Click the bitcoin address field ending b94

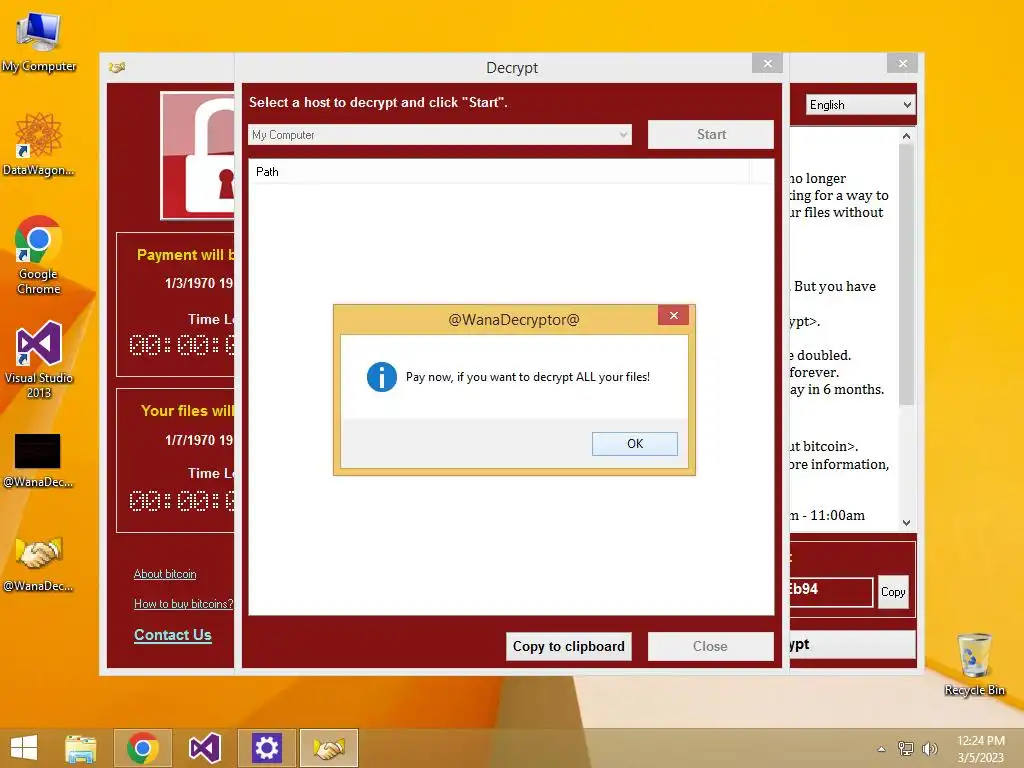click(831, 592)
